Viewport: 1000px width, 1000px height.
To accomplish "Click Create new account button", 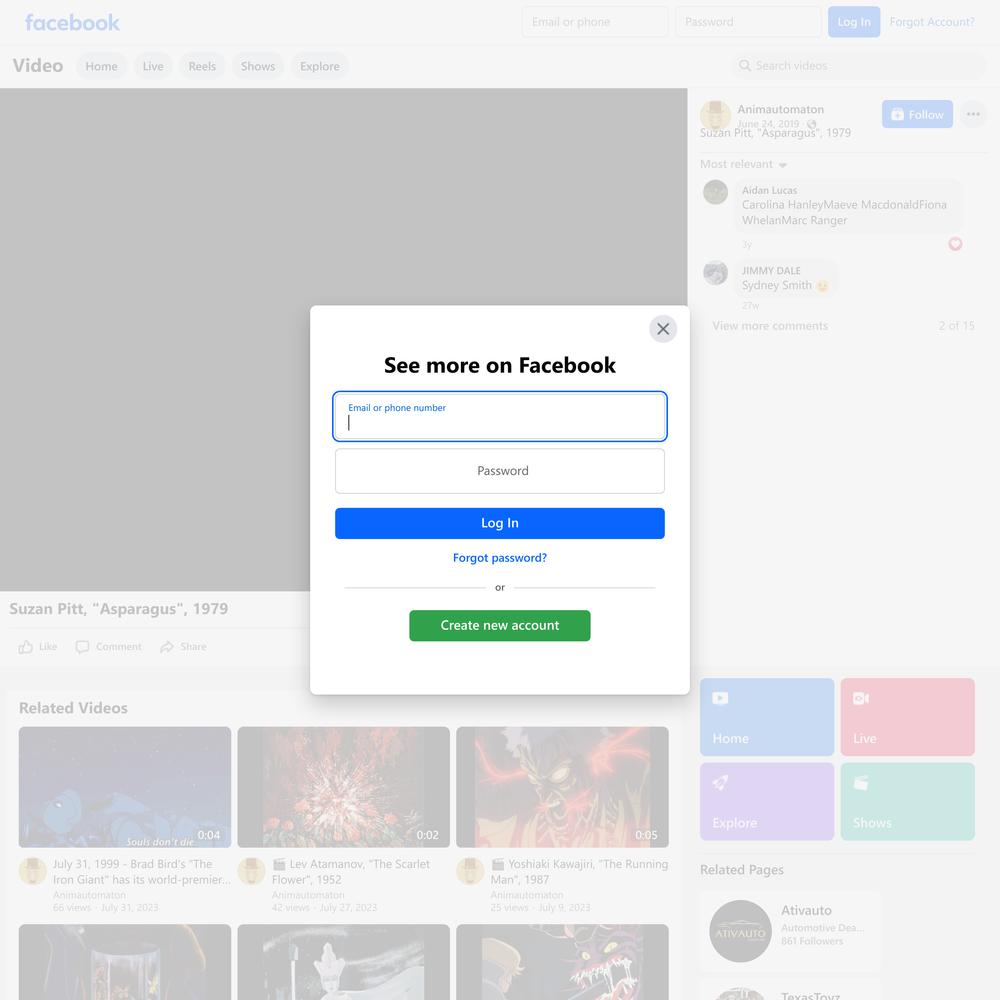I will pos(500,626).
